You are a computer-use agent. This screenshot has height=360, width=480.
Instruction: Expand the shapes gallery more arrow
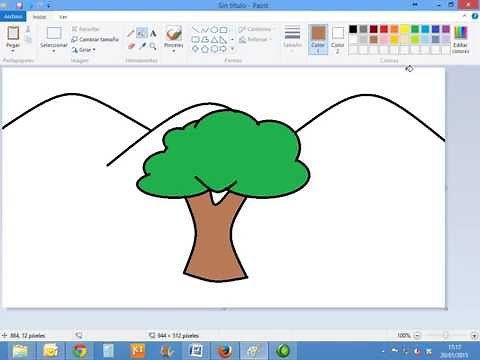(232, 49)
